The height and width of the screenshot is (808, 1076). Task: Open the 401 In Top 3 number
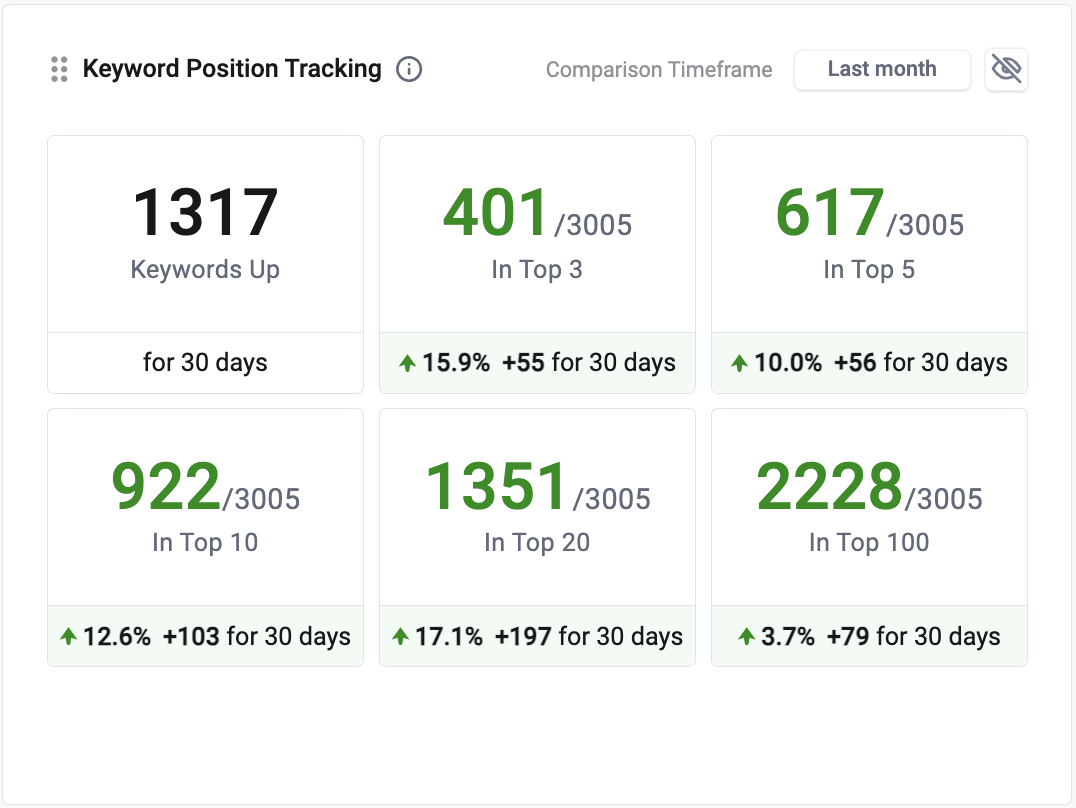coord(496,213)
